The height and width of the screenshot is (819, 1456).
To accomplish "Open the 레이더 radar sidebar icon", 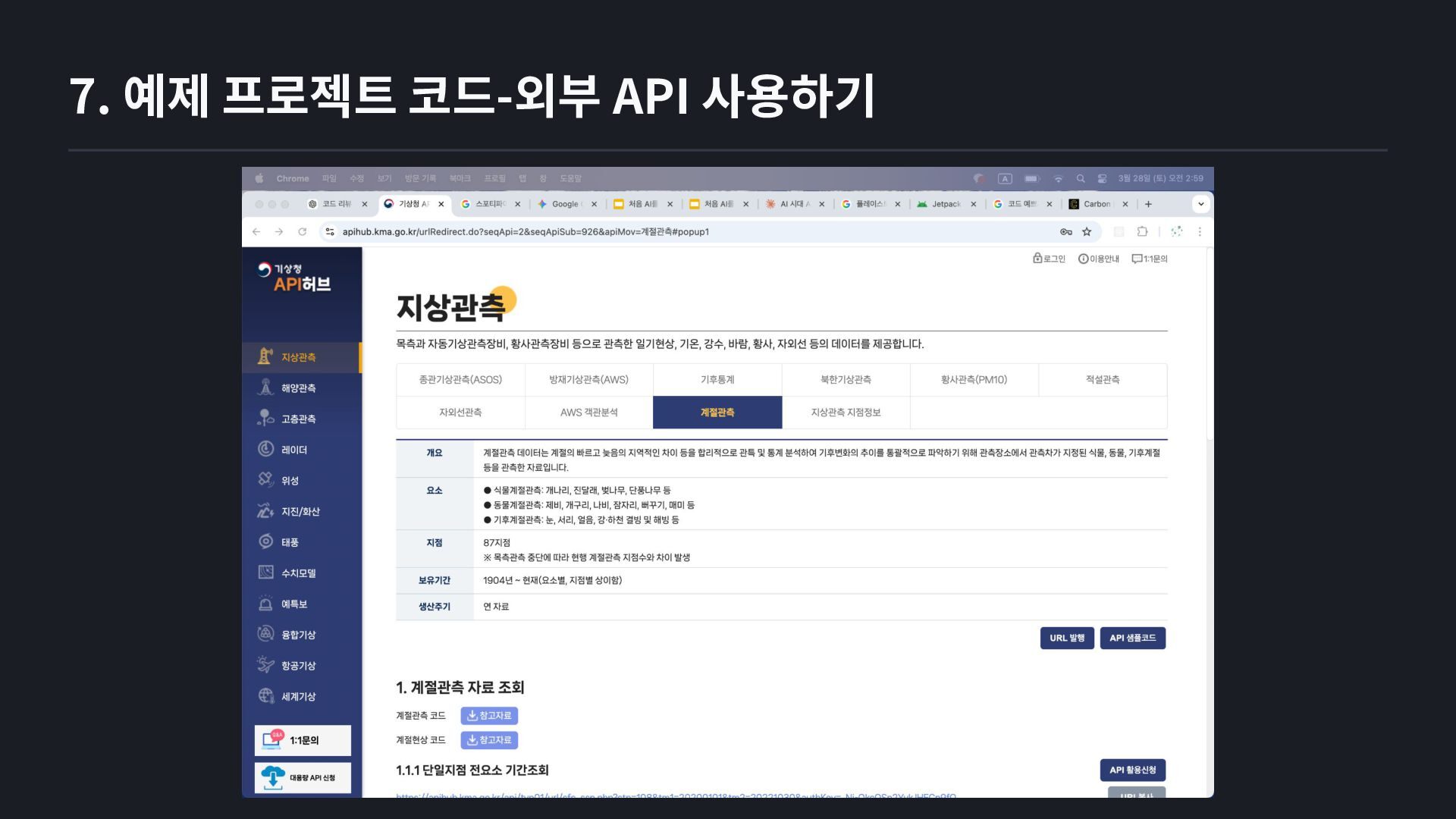I will 265,449.
